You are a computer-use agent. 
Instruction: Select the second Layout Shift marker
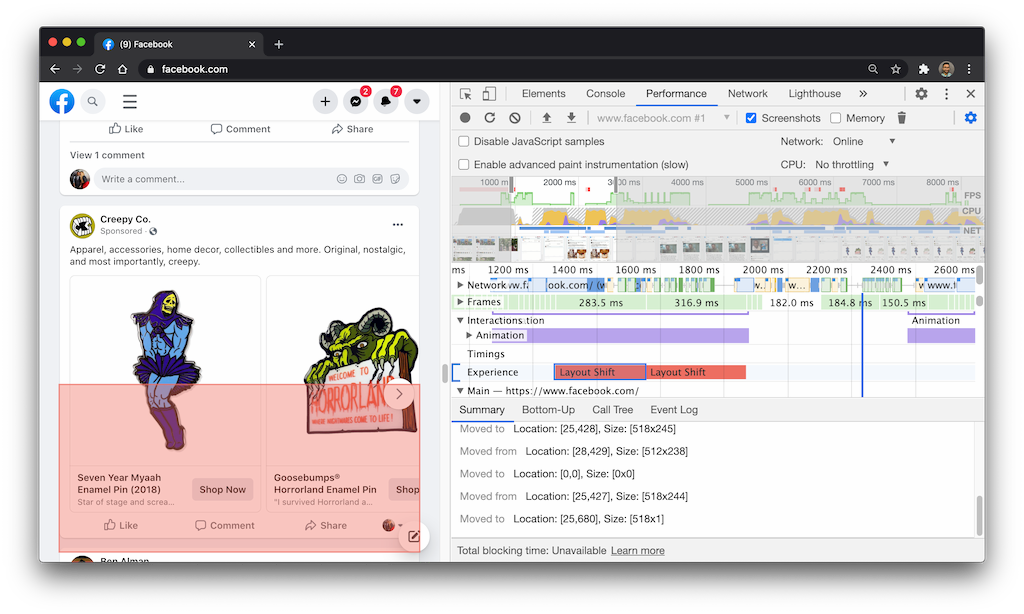click(696, 372)
